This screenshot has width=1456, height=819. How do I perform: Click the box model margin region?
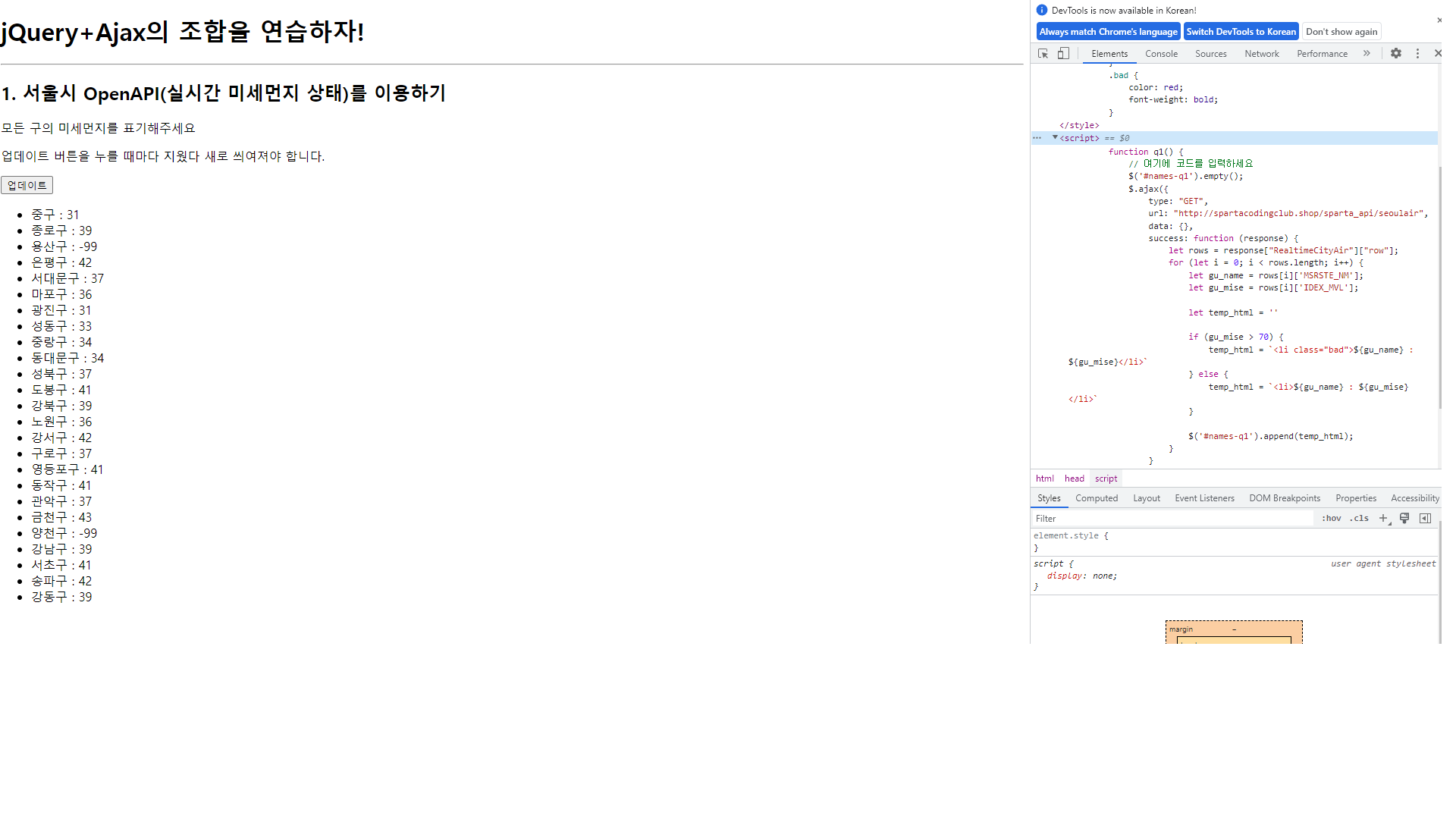coord(1234,629)
